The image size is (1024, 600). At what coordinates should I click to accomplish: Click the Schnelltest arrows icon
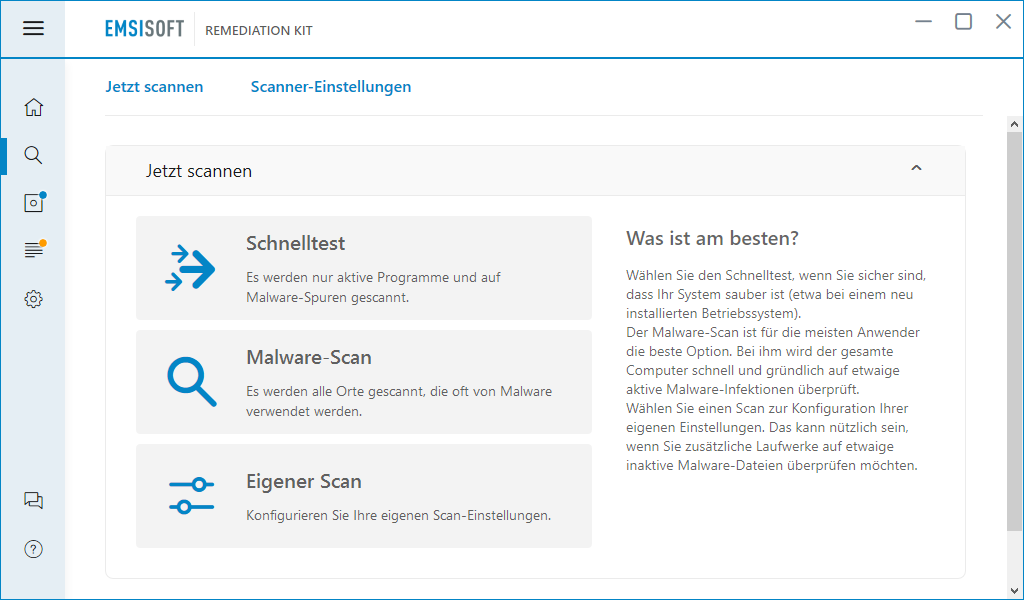(x=190, y=268)
